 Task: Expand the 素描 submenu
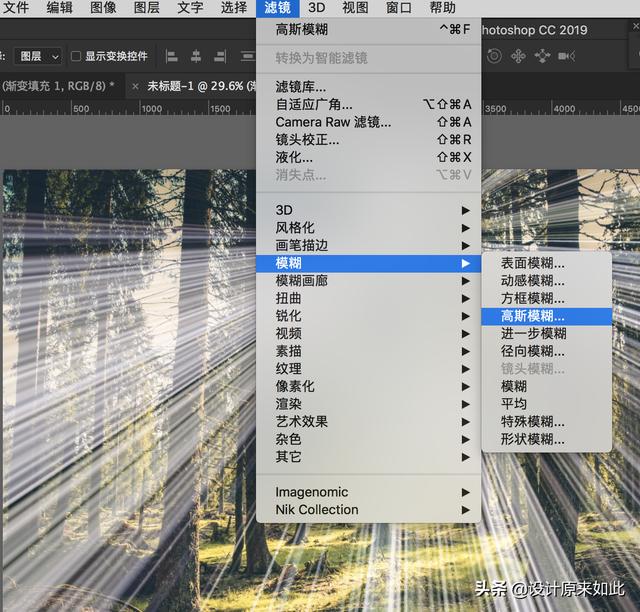(x=369, y=351)
